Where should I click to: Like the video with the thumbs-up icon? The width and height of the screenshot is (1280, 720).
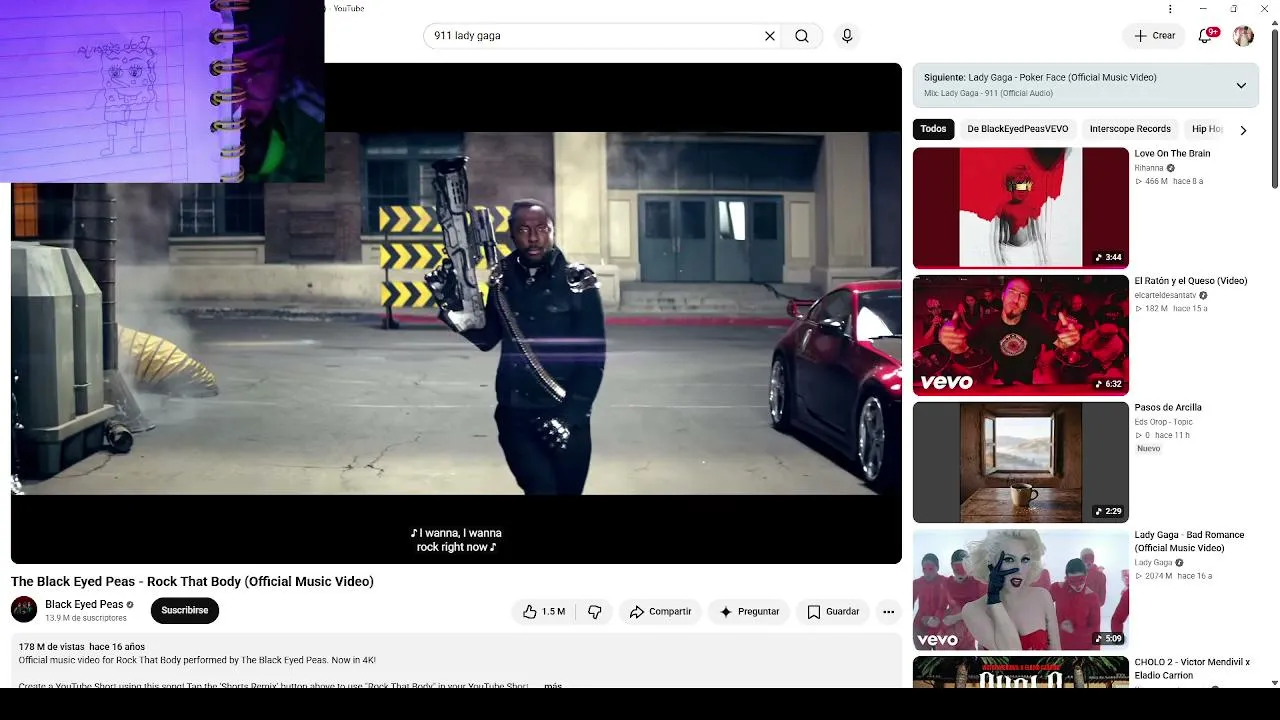pyautogui.click(x=543, y=612)
